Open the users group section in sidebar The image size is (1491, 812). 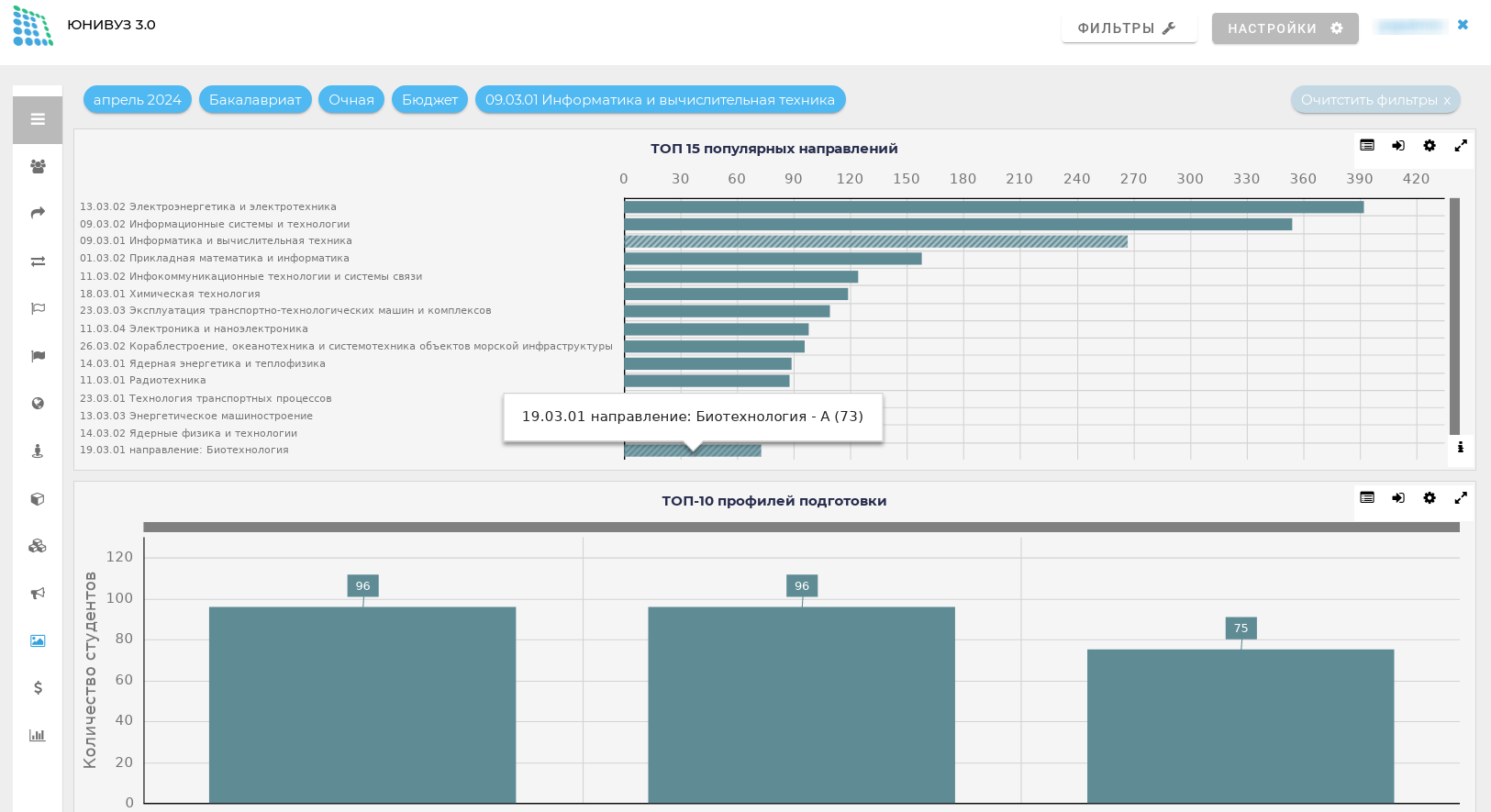click(38, 166)
